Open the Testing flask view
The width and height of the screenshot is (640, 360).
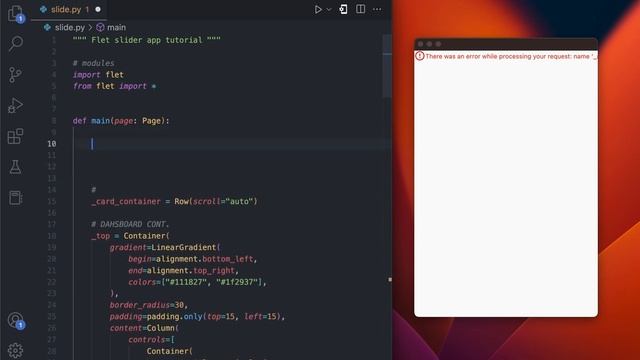click(x=16, y=167)
